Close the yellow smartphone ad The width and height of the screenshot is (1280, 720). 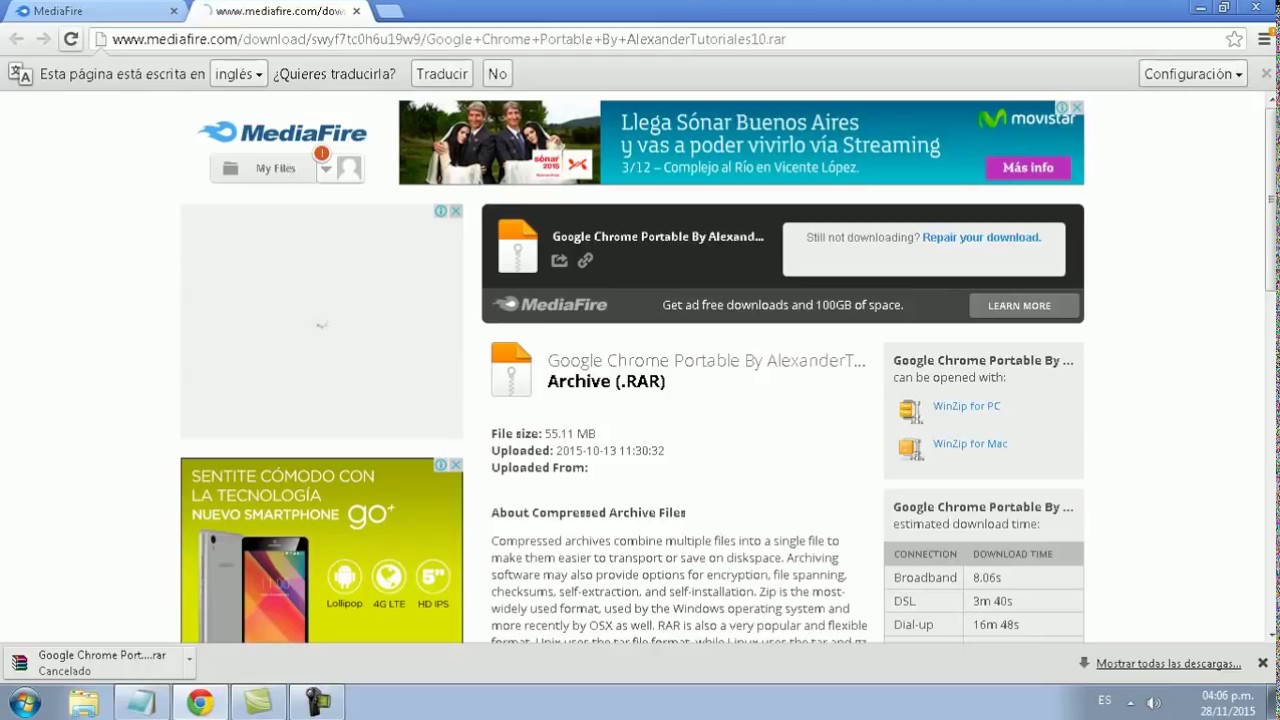pos(456,464)
